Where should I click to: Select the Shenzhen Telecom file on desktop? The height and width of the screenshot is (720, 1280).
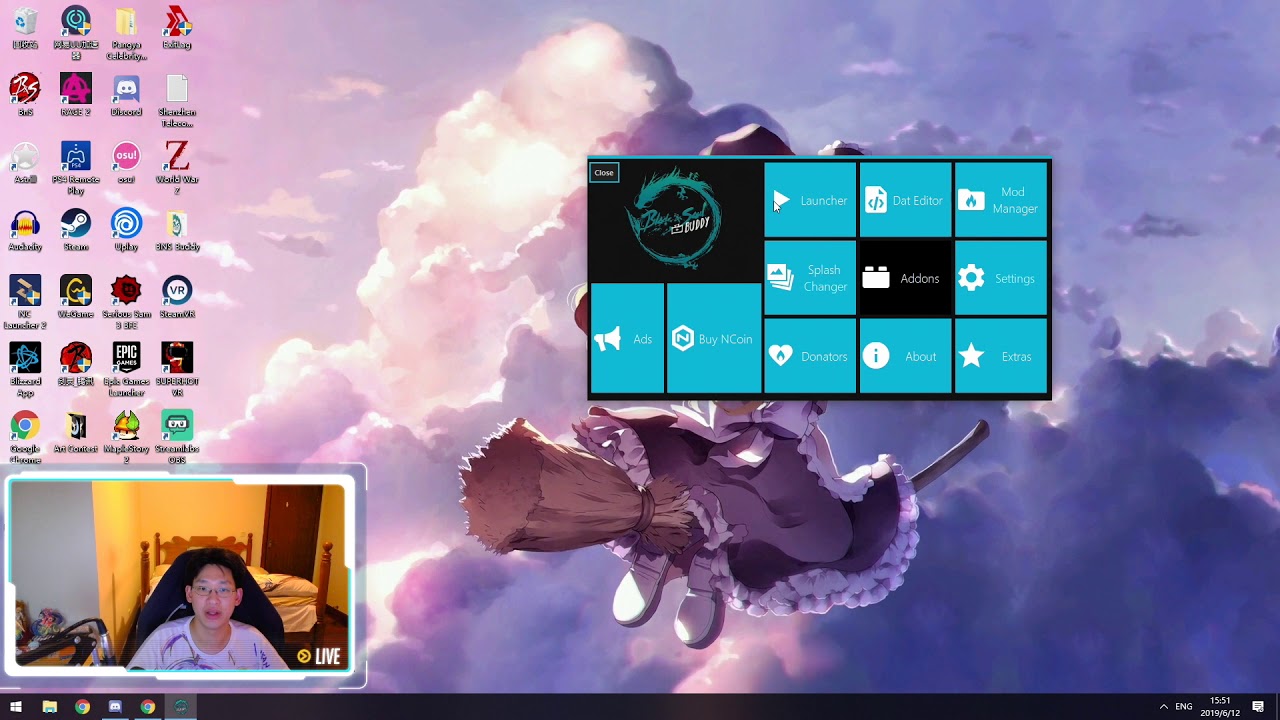point(177,101)
